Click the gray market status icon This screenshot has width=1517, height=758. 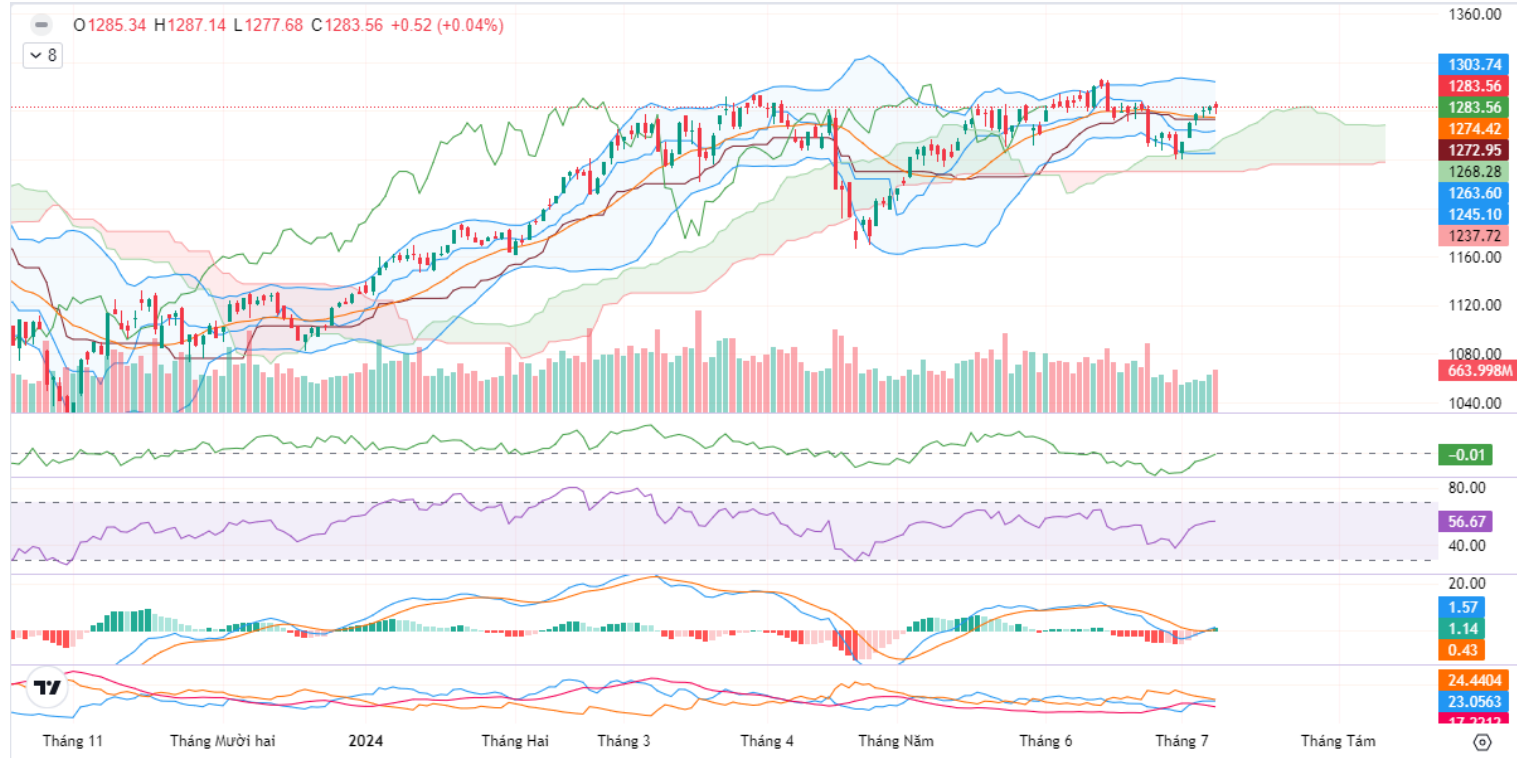click(40, 24)
